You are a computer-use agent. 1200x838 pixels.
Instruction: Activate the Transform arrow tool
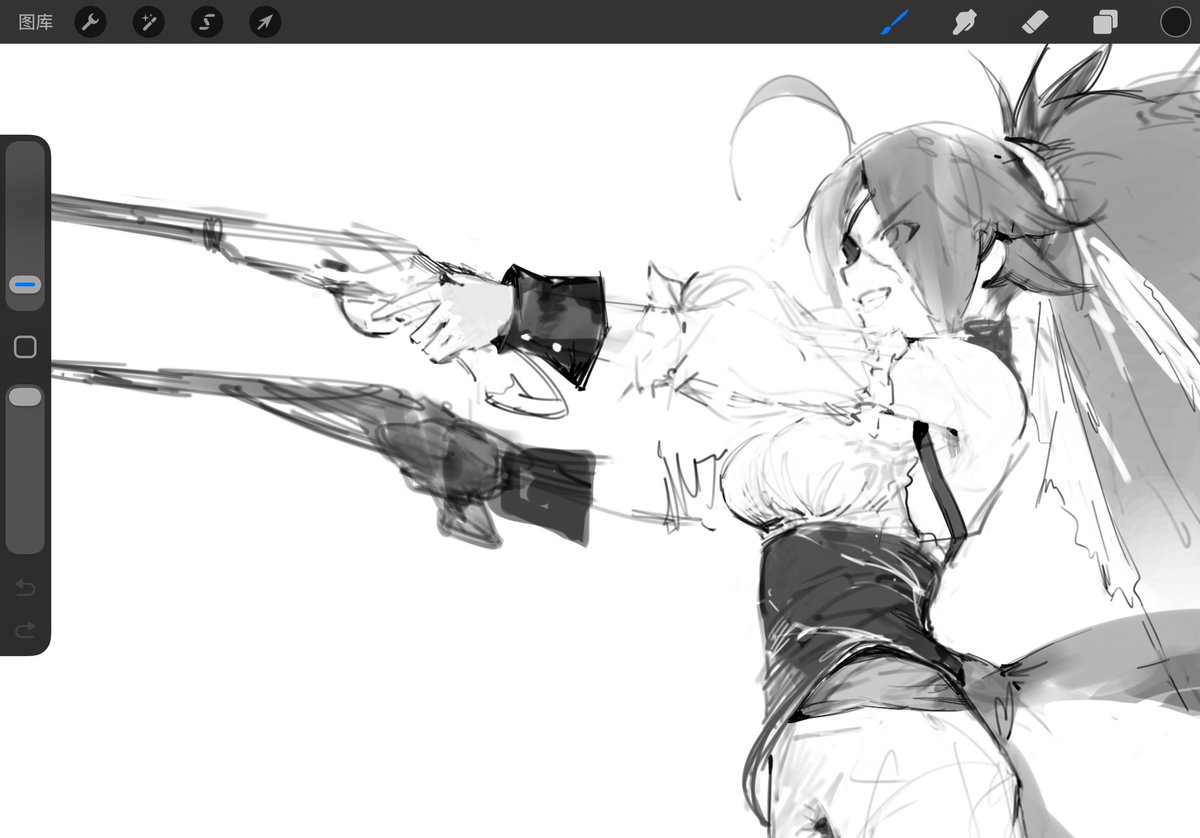(x=265, y=22)
